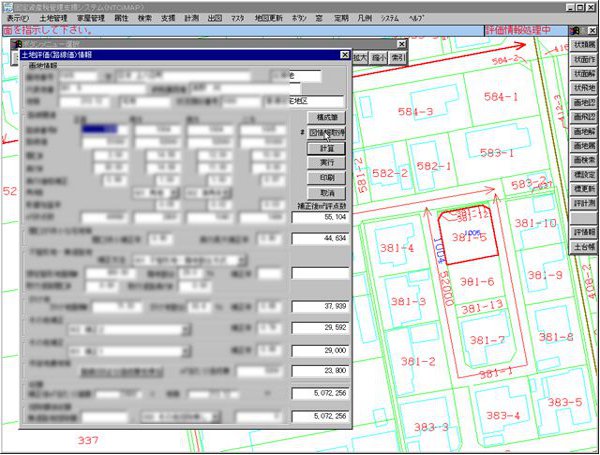Click the 面地属 button in side palette

point(584,145)
